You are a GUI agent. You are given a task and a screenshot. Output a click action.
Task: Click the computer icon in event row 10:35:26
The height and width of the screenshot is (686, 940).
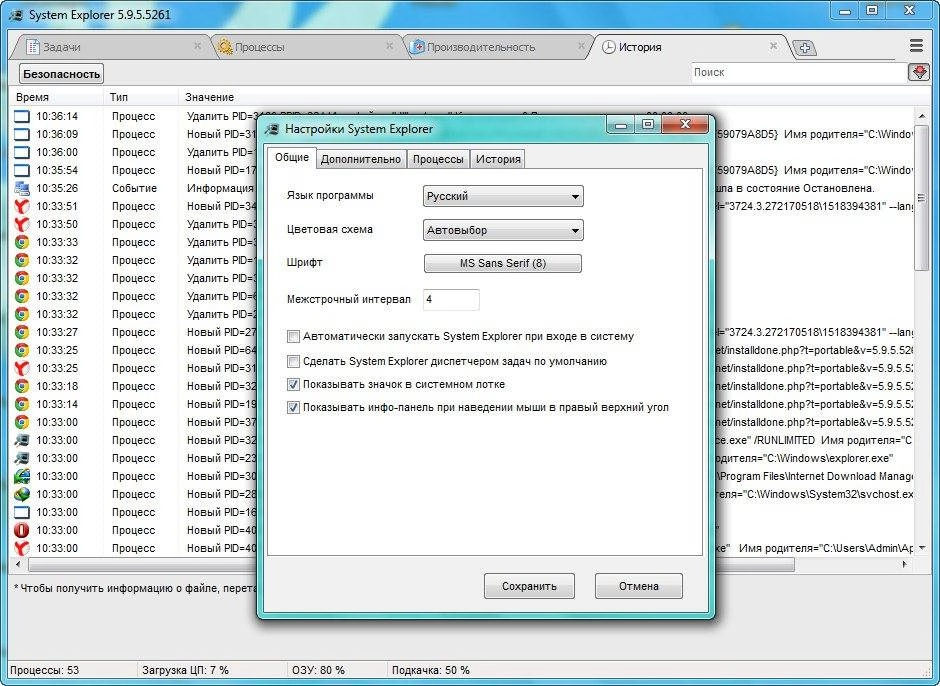[22, 188]
